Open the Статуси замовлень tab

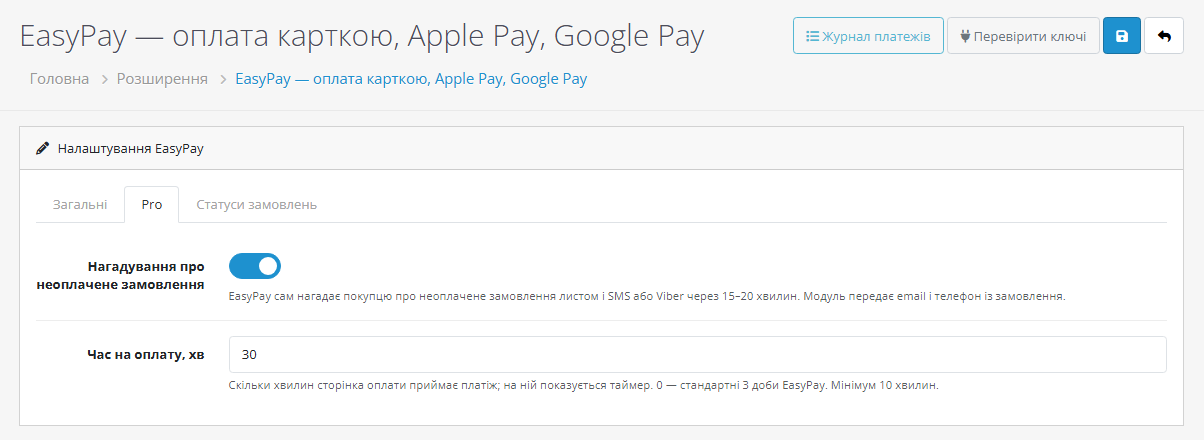pos(257,204)
